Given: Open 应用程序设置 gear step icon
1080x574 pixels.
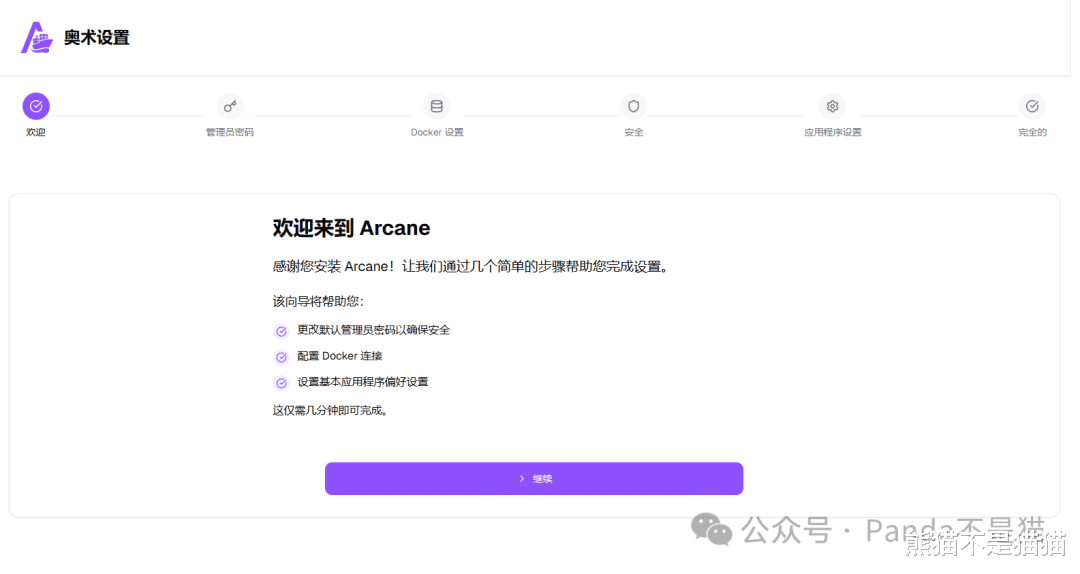Looking at the screenshot, I should pyautogui.click(x=832, y=106).
